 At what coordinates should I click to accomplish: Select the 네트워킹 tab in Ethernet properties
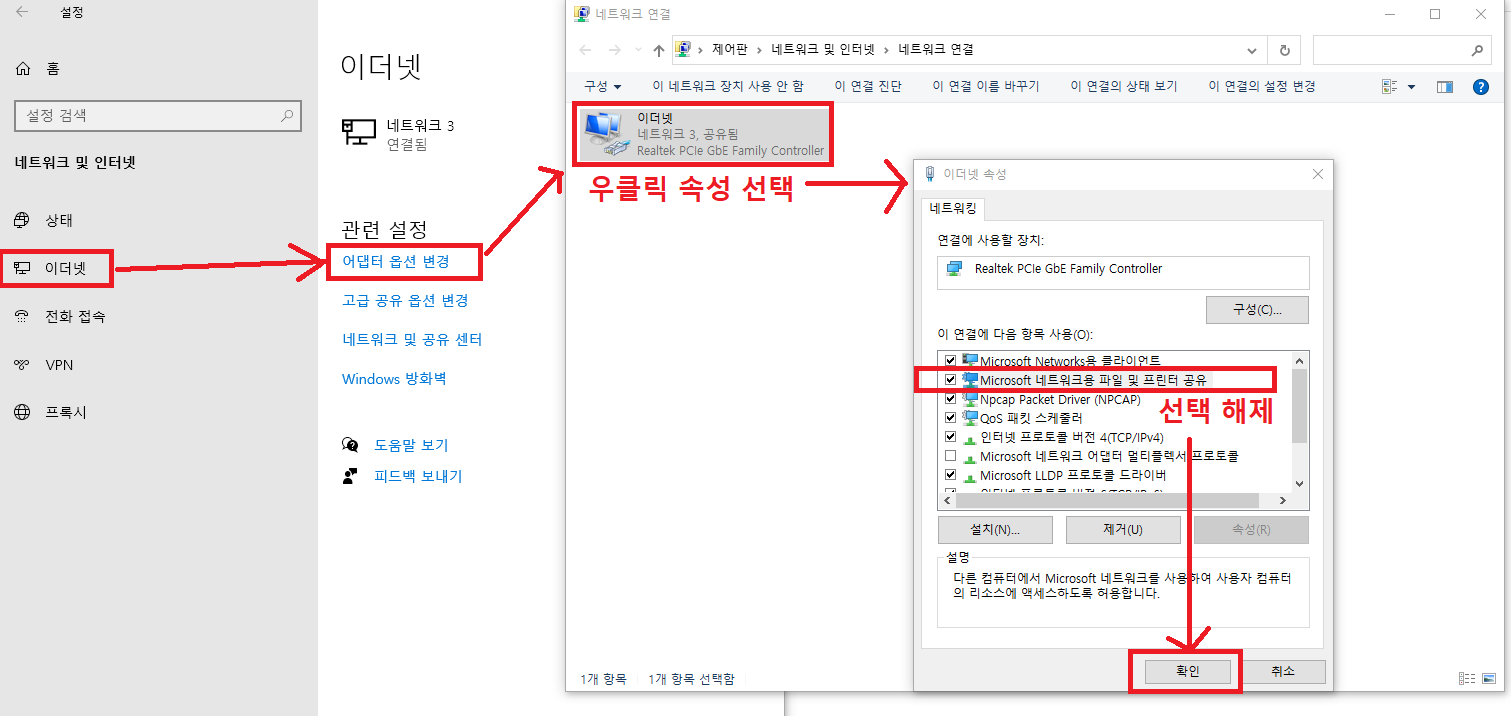pos(954,209)
